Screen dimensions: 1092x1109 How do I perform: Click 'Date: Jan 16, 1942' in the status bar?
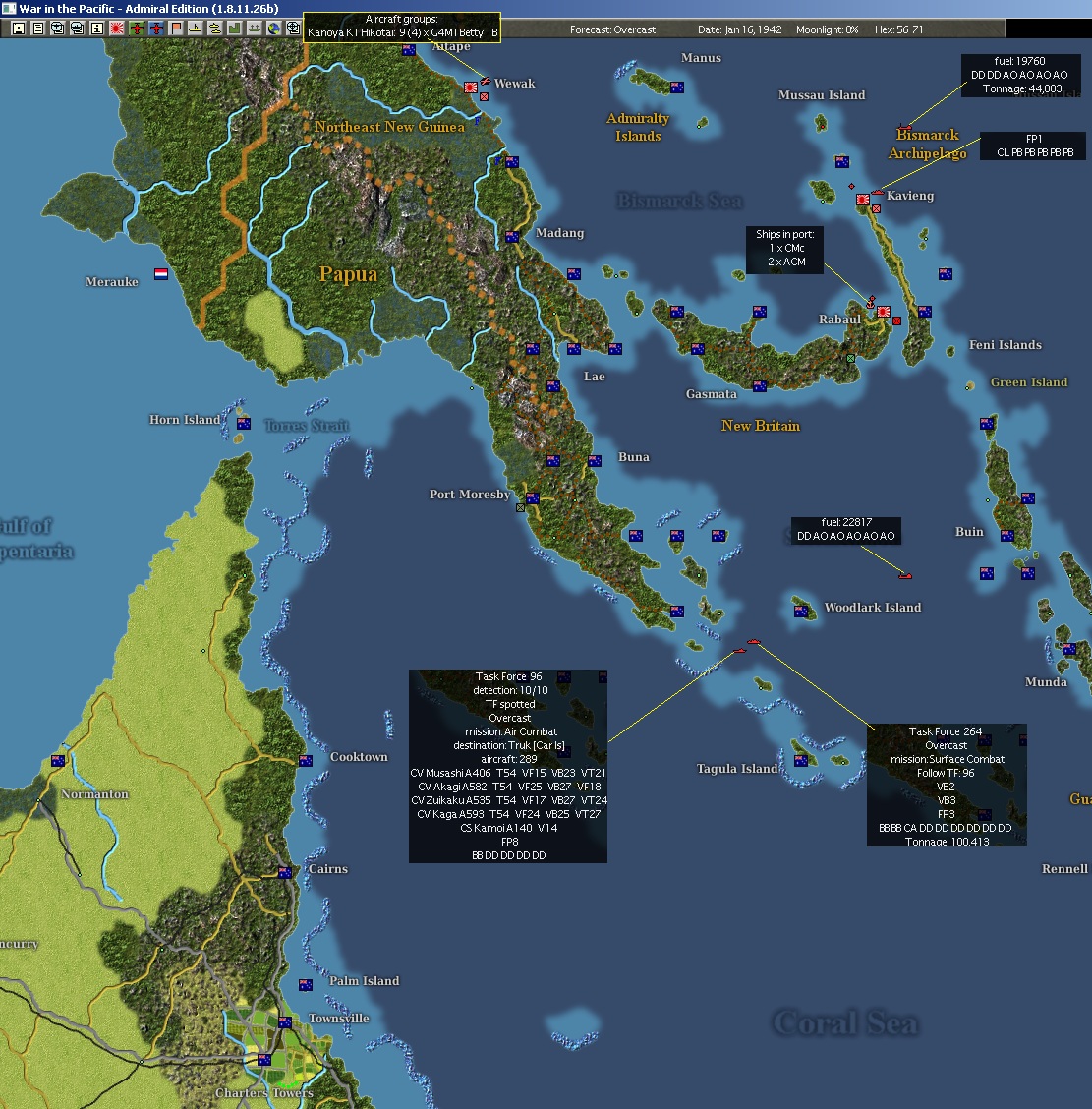(740, 29)
